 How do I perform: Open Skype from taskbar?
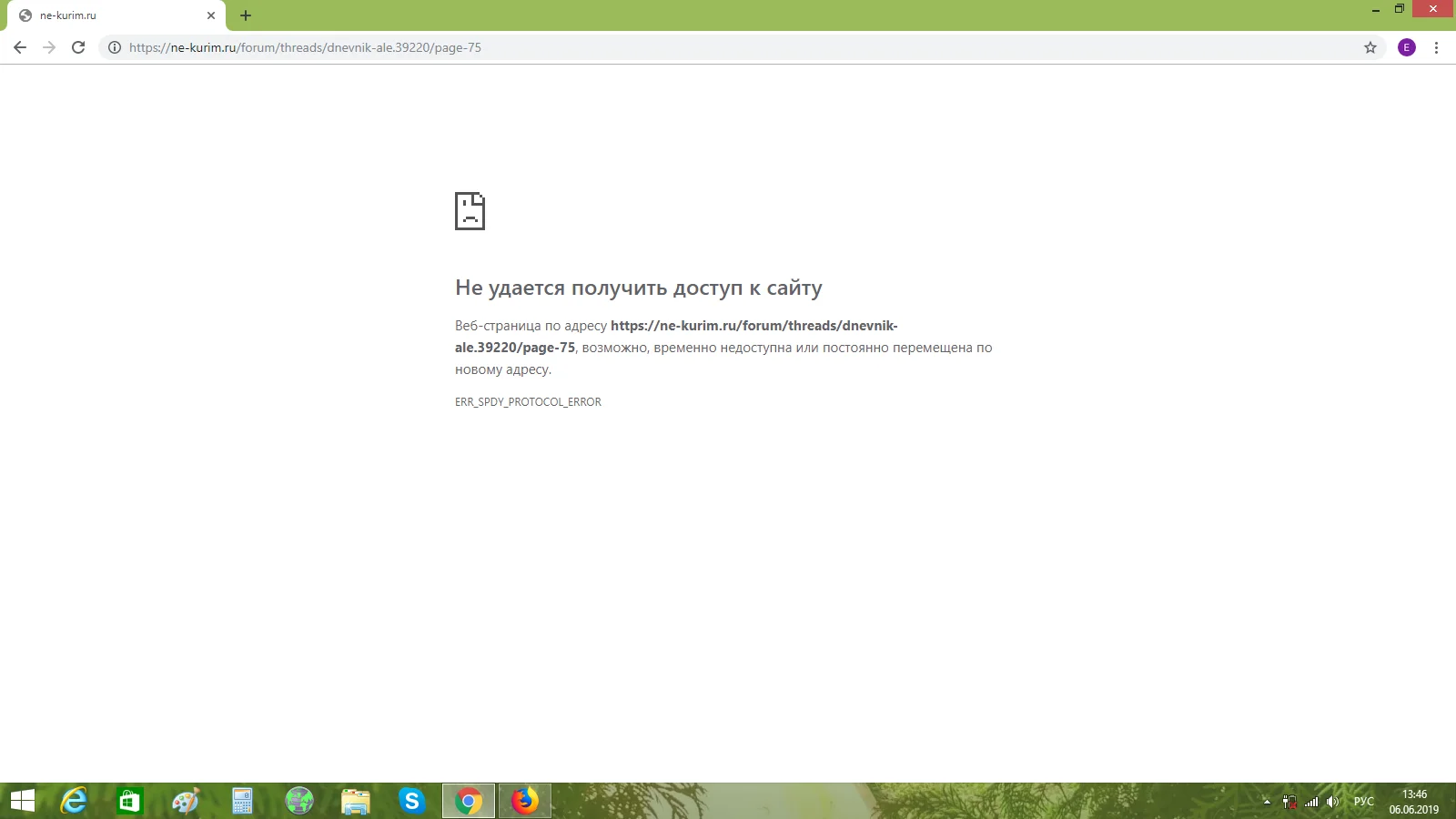412,801
